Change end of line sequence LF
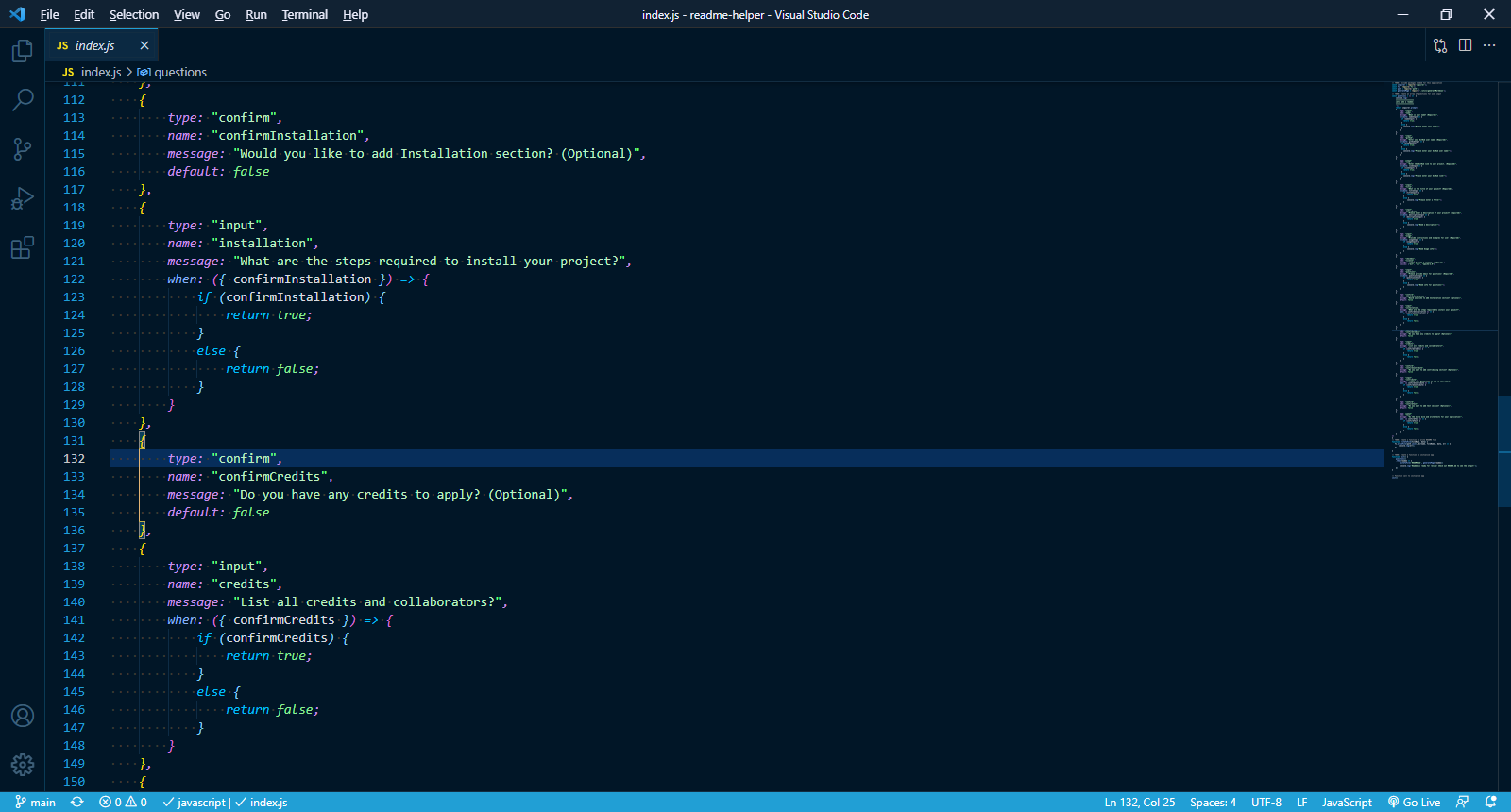Viewport: 1511px width, 812px height. [x=1301, y=802]
